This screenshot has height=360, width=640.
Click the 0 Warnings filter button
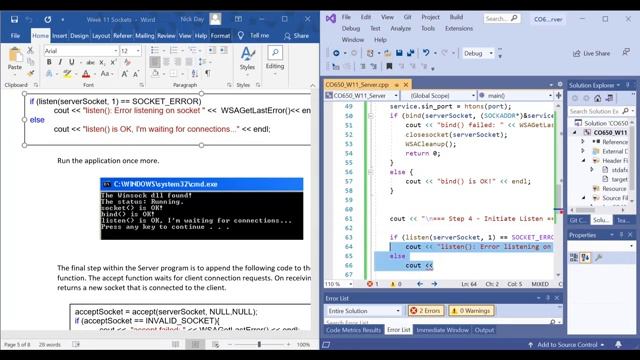pos(471,311)
